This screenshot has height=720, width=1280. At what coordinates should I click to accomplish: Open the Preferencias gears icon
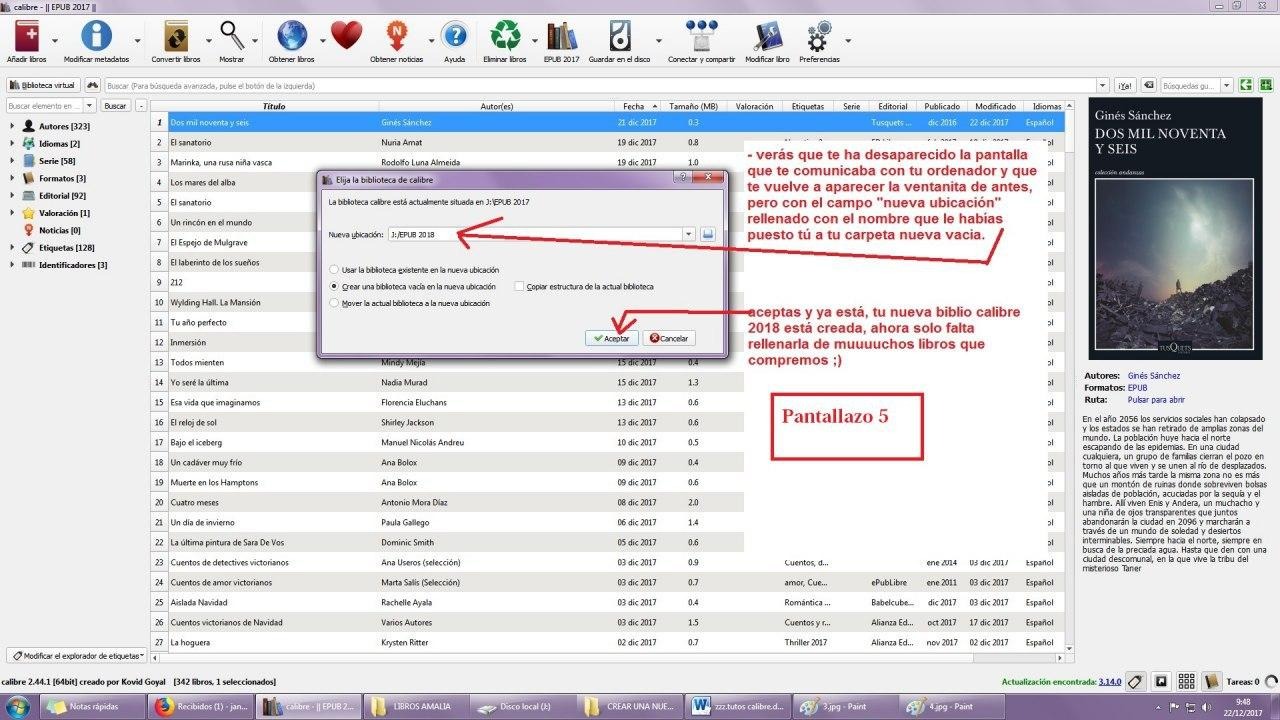coord(819,37)
